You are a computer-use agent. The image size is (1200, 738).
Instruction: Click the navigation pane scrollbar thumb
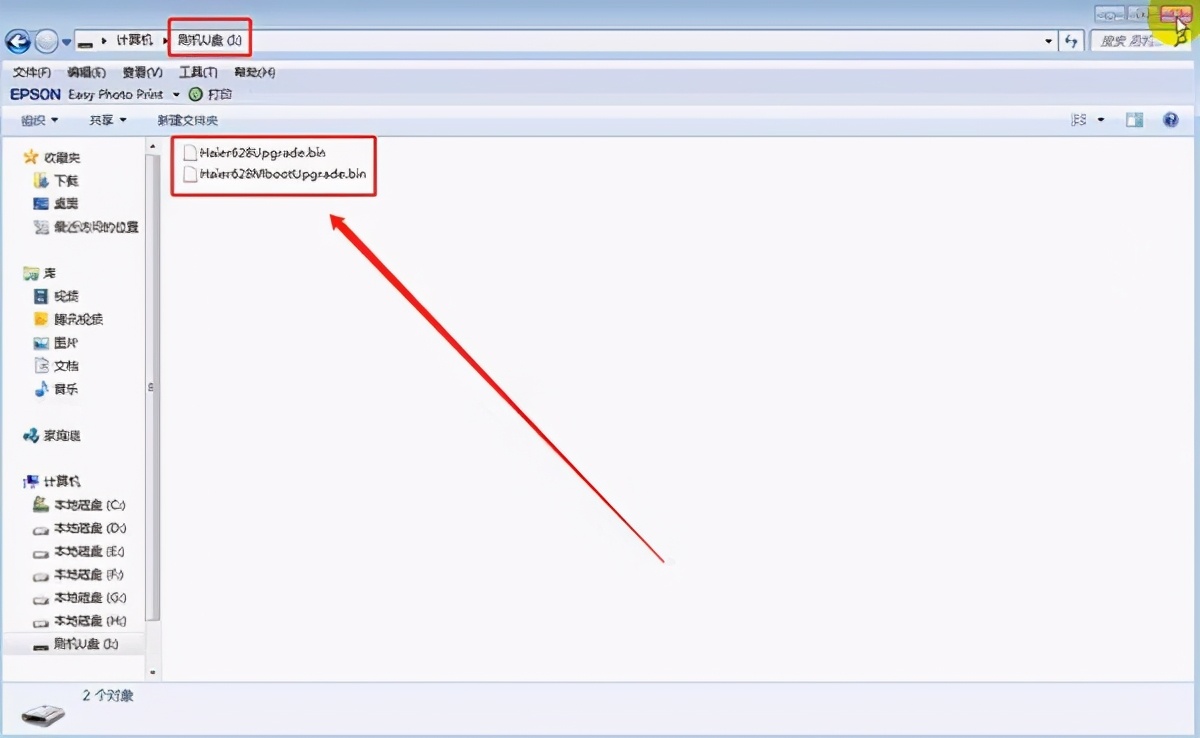tap(152, 387)
